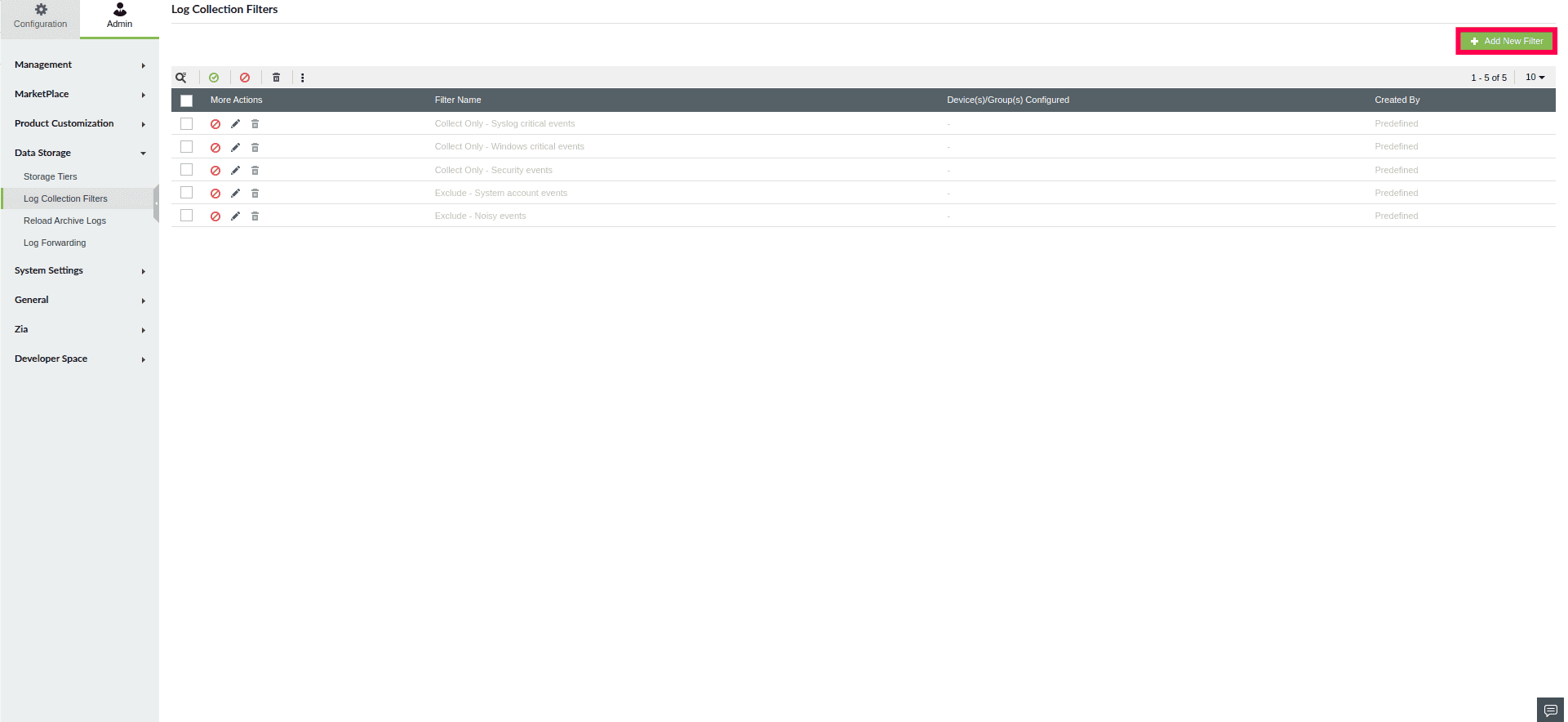This screenshot has height=722, width=1568.
Task: Expand the Zia menu section
Action: (79, 329)
